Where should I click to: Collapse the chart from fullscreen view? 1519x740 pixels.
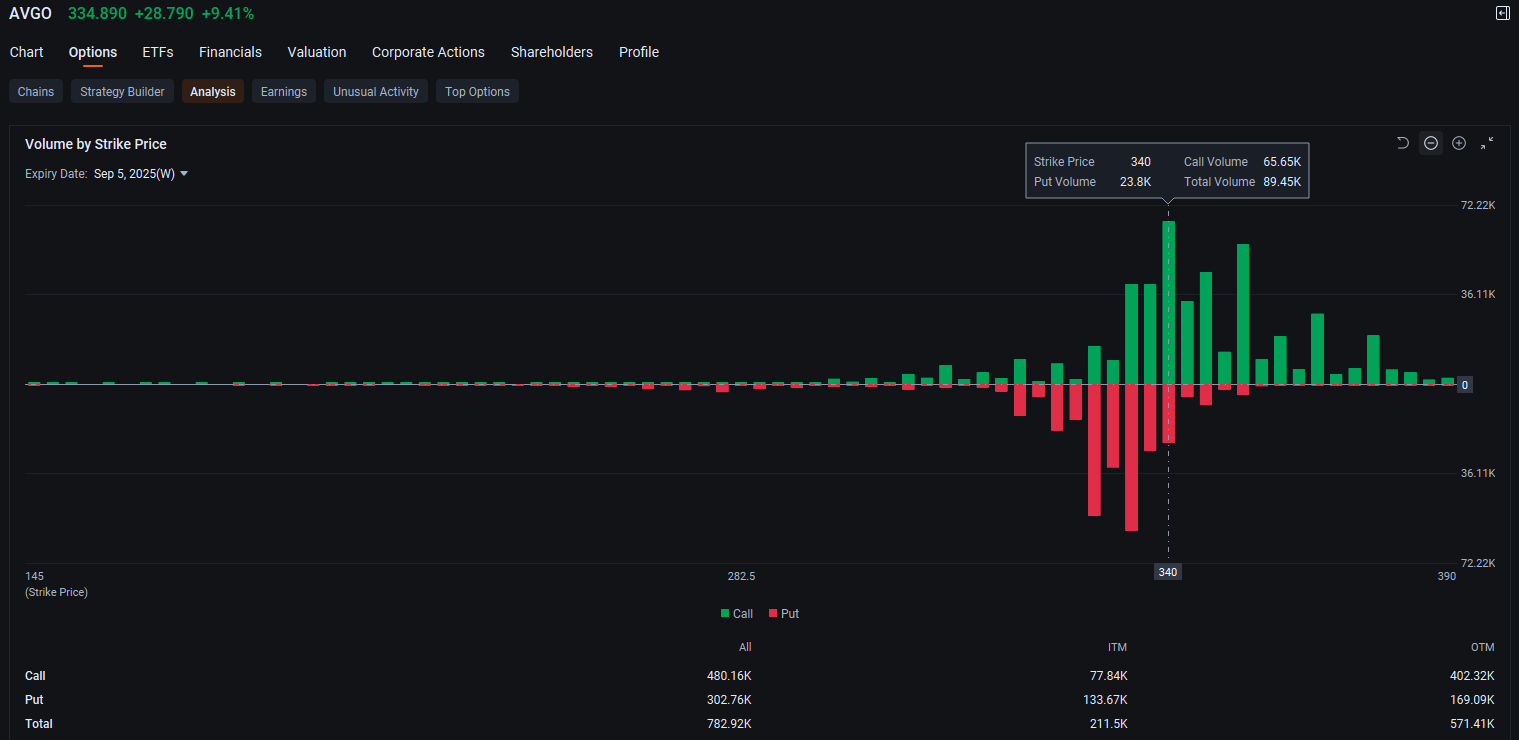(1487, 143)
